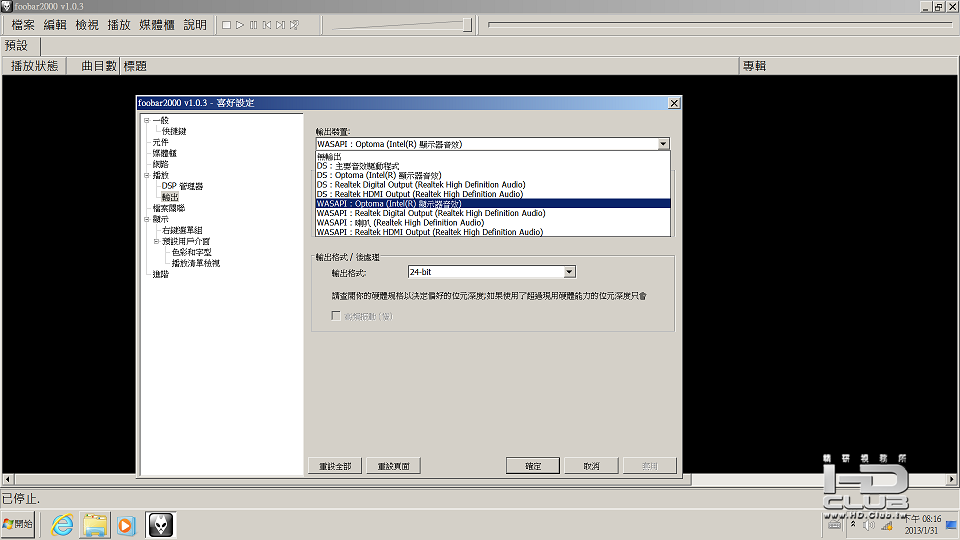Open the output device dropdown arrow
The width and height of the screenshot is (960, 540).
663,144
